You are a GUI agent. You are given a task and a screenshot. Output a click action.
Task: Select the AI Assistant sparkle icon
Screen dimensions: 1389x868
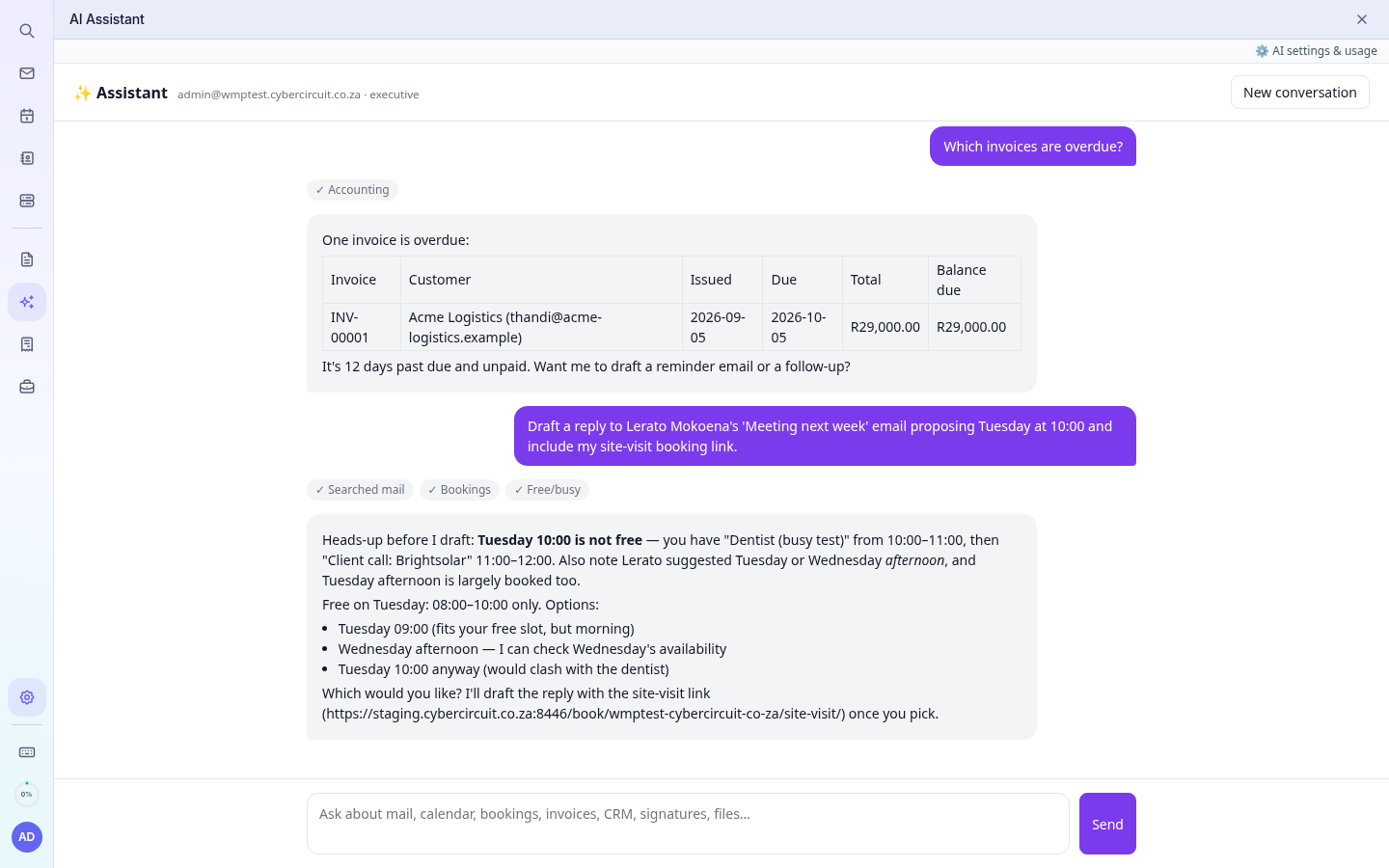pyautogui.click(x=27, y=302)
